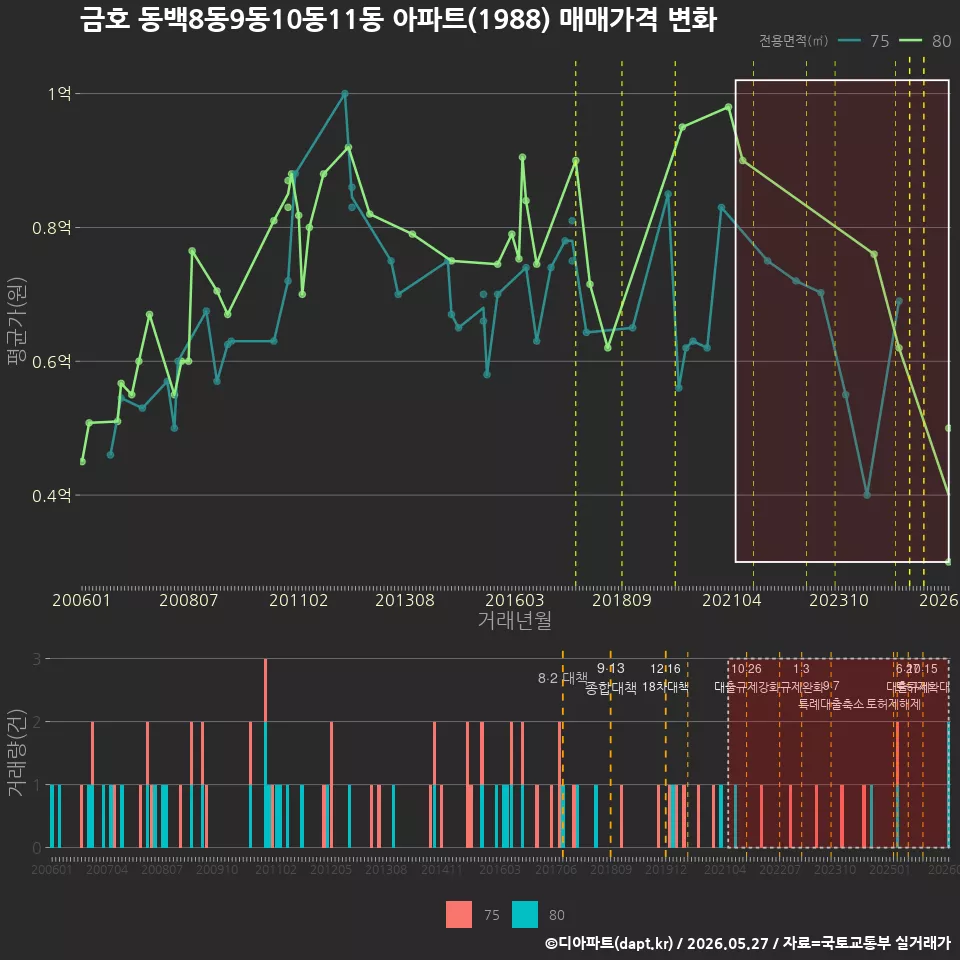Click the tallest volume bar reaching 3
Viewport: 960px width, 960px height.
(x=266, y=753)
